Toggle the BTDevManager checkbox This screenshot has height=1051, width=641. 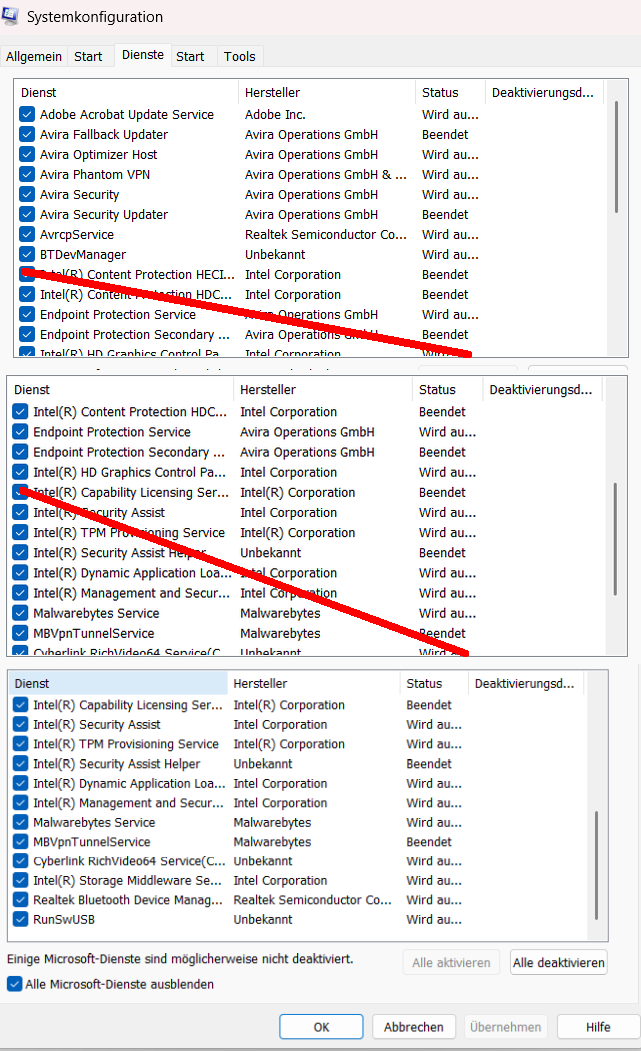[27, 255]
